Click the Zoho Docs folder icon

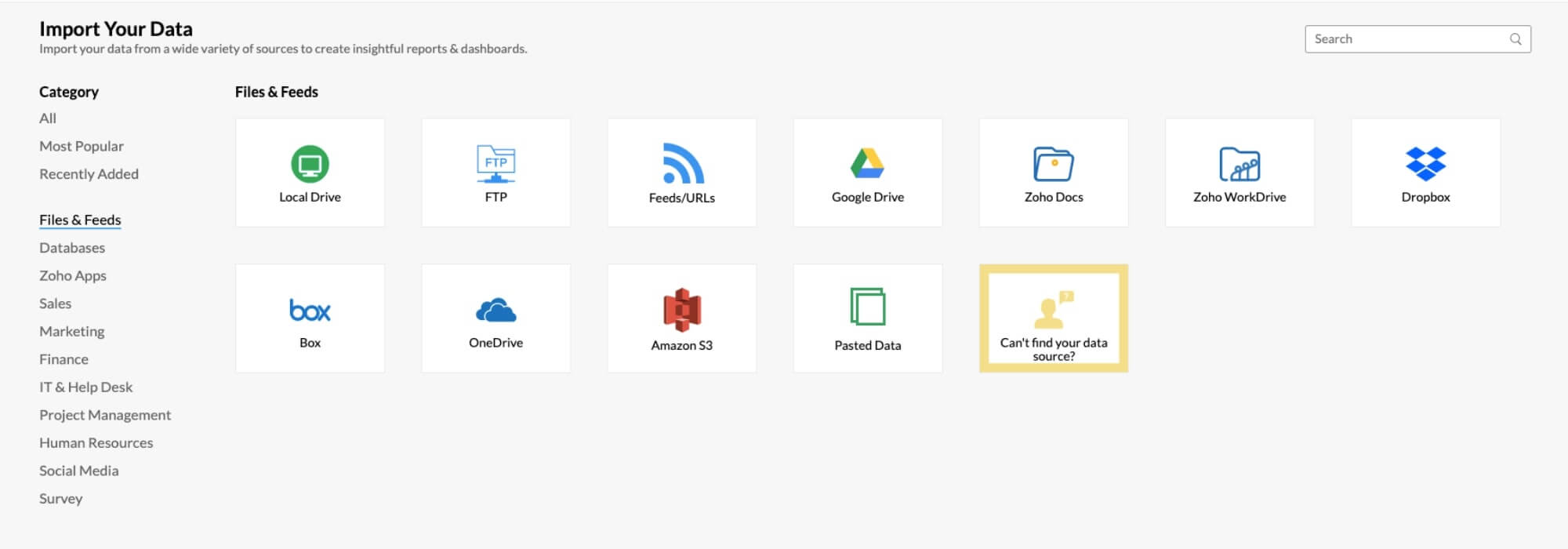coord(1053,165)
